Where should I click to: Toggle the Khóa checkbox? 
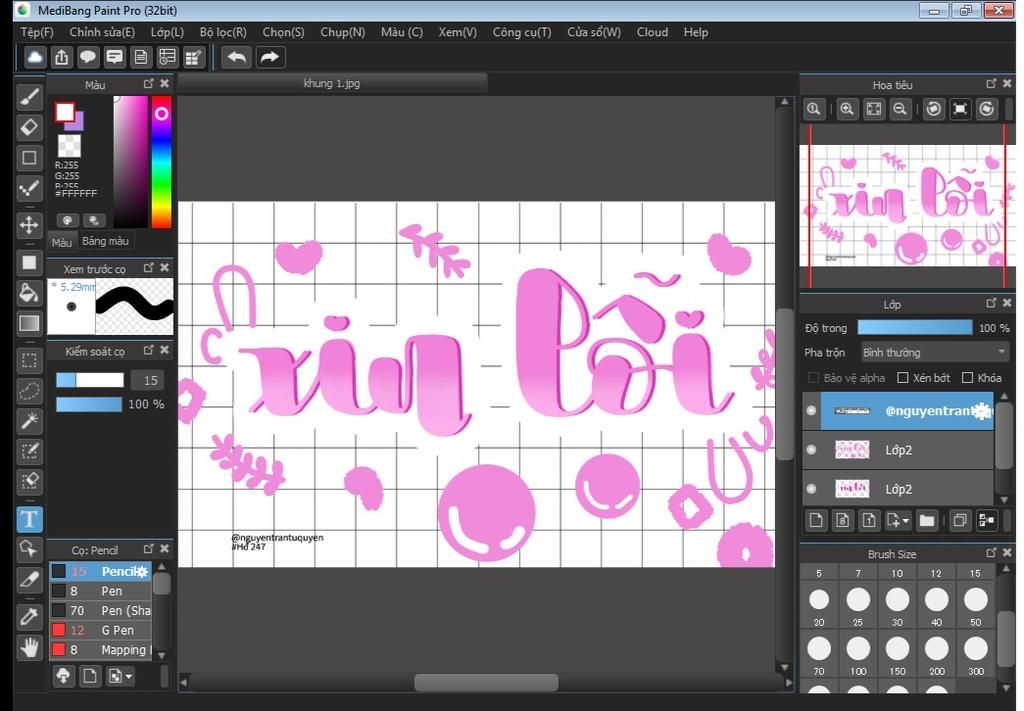(x=968, y=378)
